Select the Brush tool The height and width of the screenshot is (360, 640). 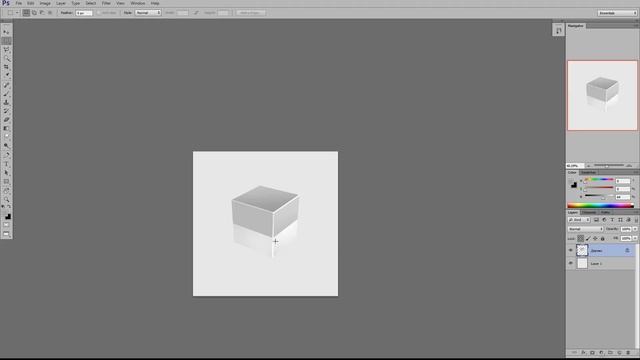6,94
